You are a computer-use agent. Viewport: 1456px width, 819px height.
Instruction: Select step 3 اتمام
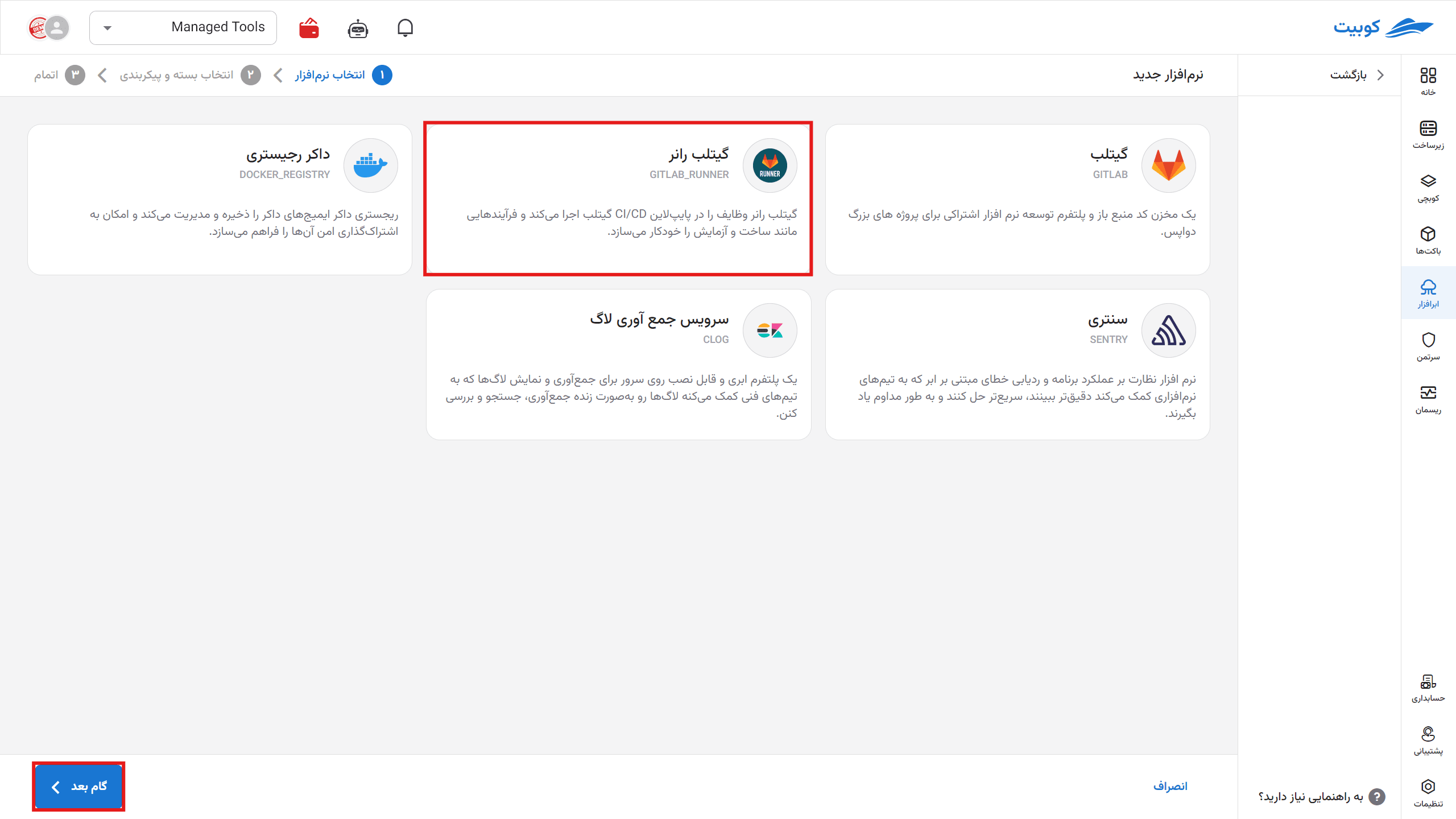(x=59, y=75)
